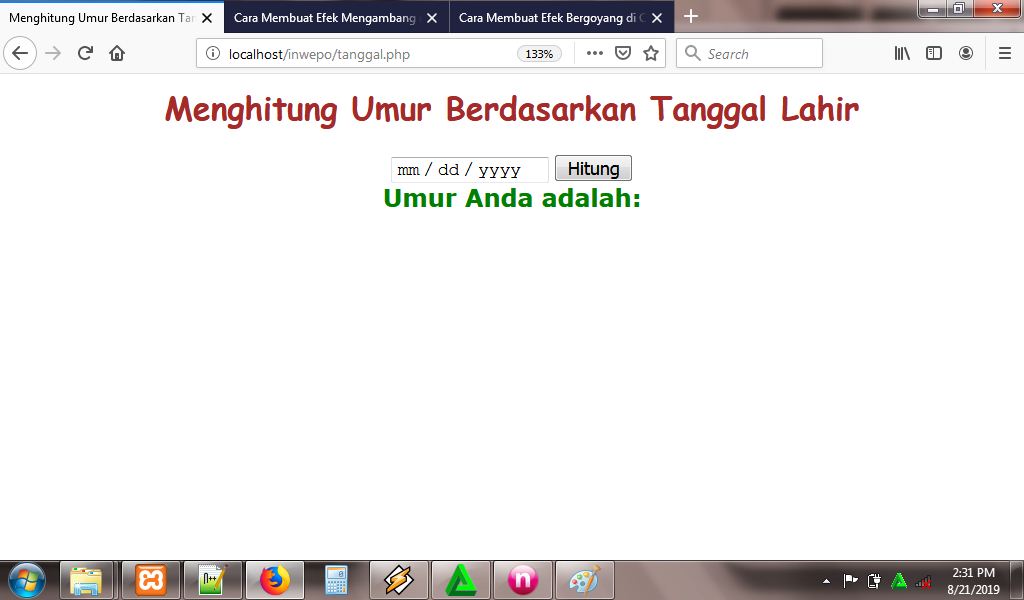Reload the current page
Viewport: 1024px width, 600px height.
pyautogui.click(x=84, y=53)
